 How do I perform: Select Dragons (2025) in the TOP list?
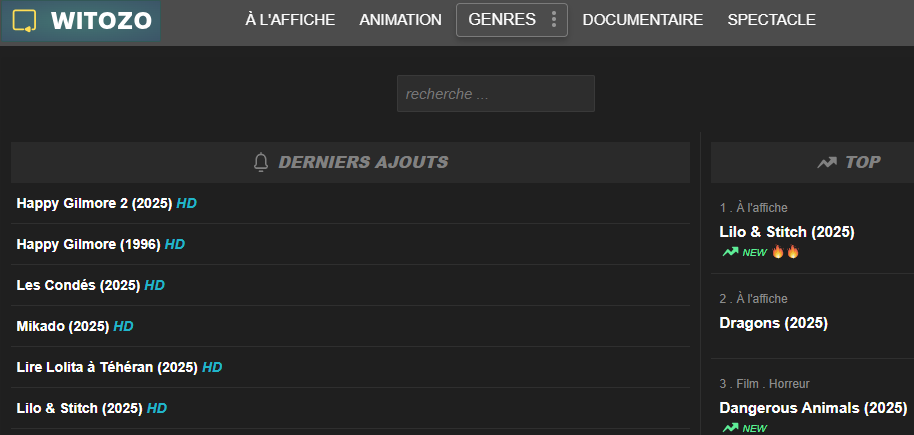774,322
